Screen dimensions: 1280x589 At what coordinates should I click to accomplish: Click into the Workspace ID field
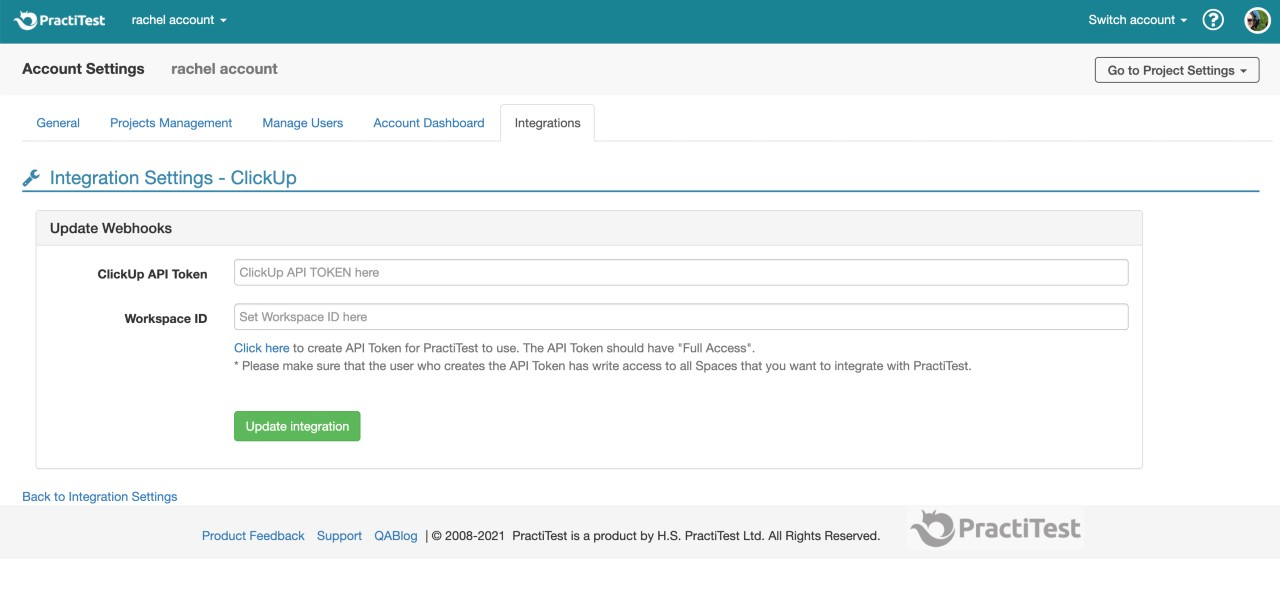pyautogui.click(x=680, y=317)
